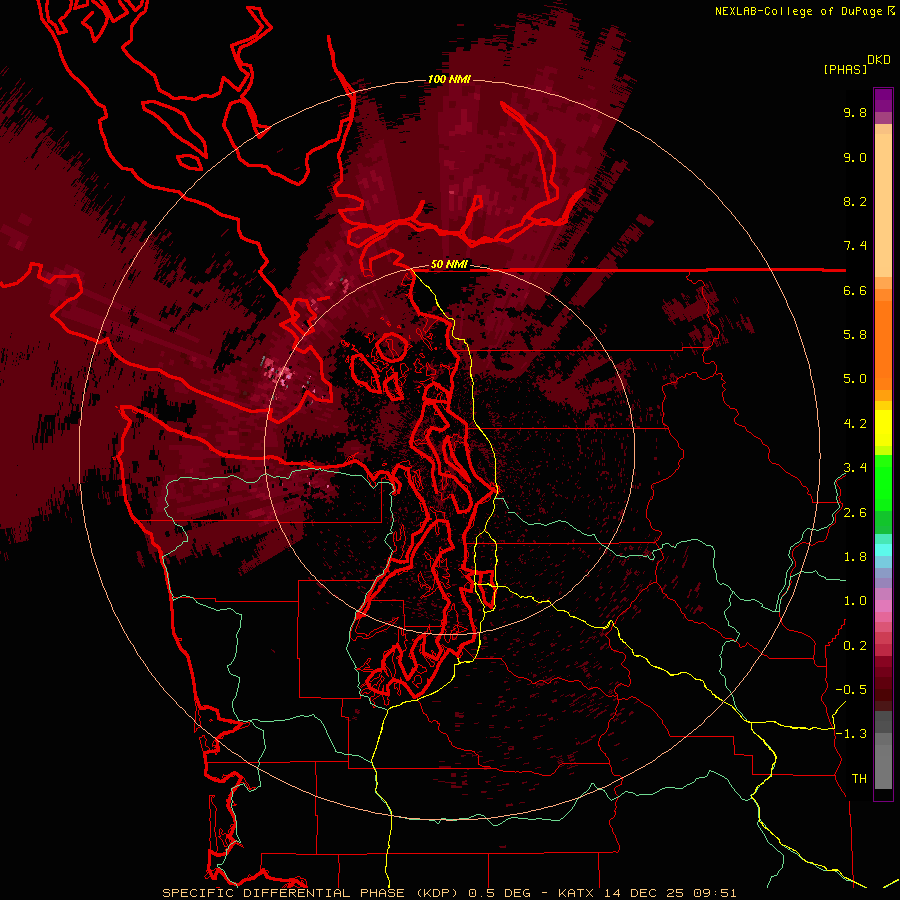Screen dimensions: 900x900
Task: Click the -1.3 value on color scale
Action: tap(851, 734)
